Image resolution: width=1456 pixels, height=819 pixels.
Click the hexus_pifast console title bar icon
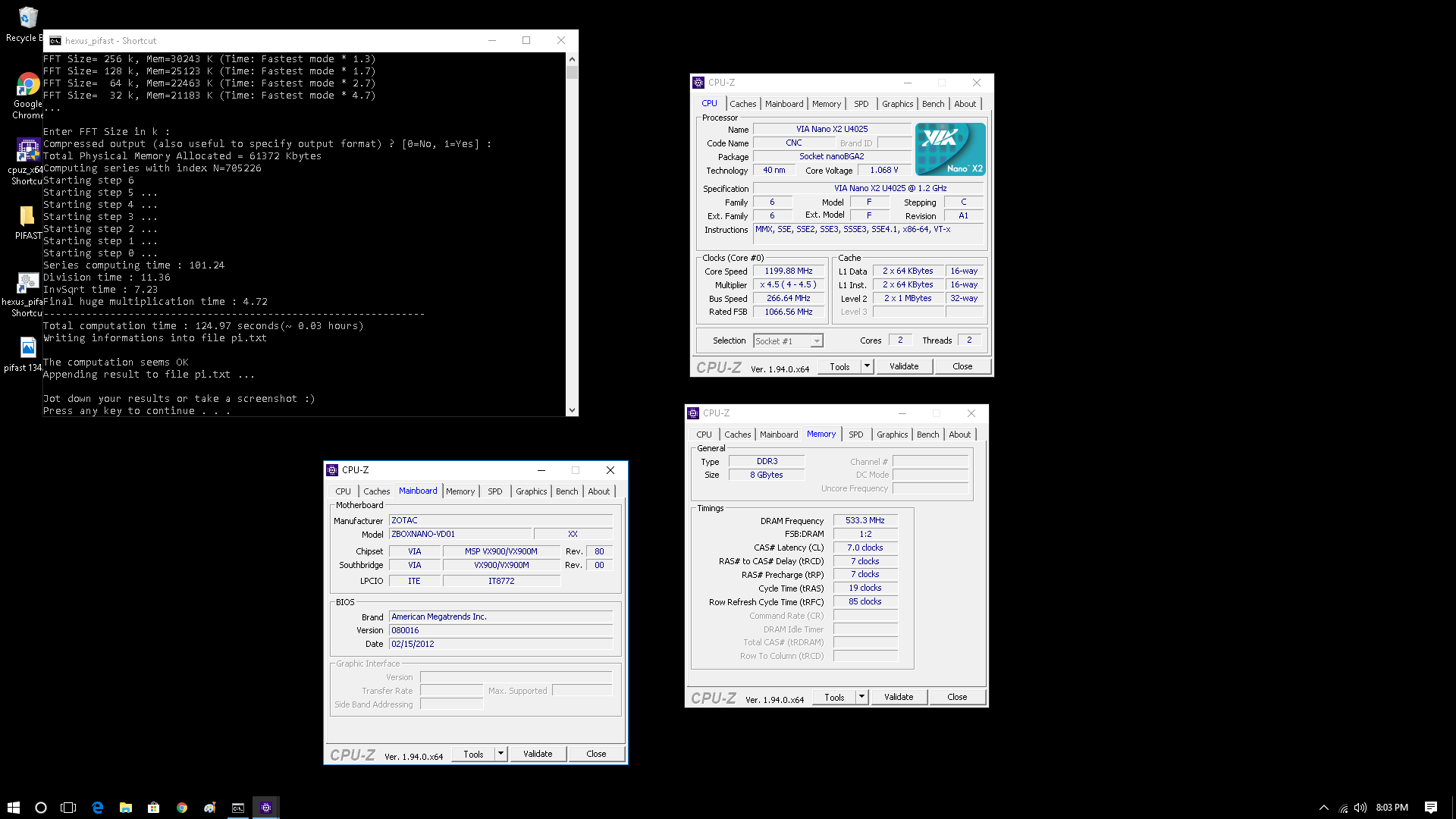(55, 41)
